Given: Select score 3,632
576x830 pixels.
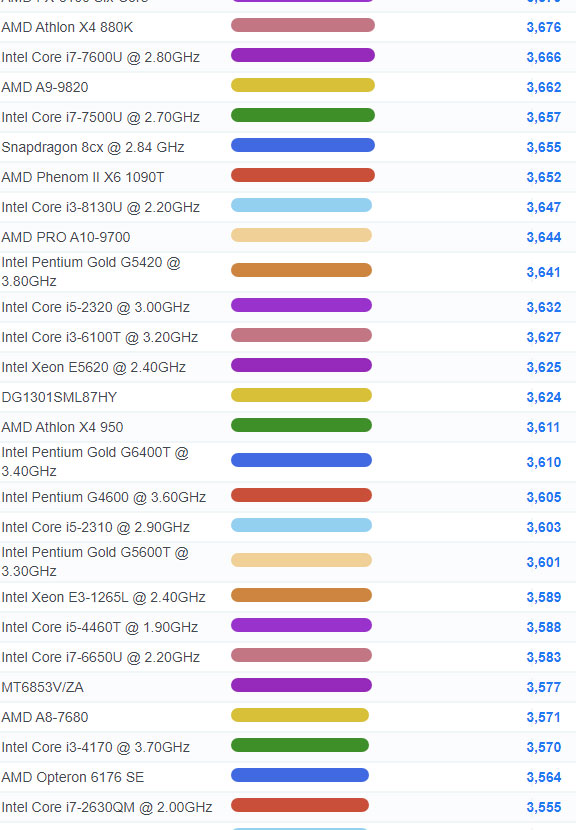Looking at the screenshot, I should point(544,308).
